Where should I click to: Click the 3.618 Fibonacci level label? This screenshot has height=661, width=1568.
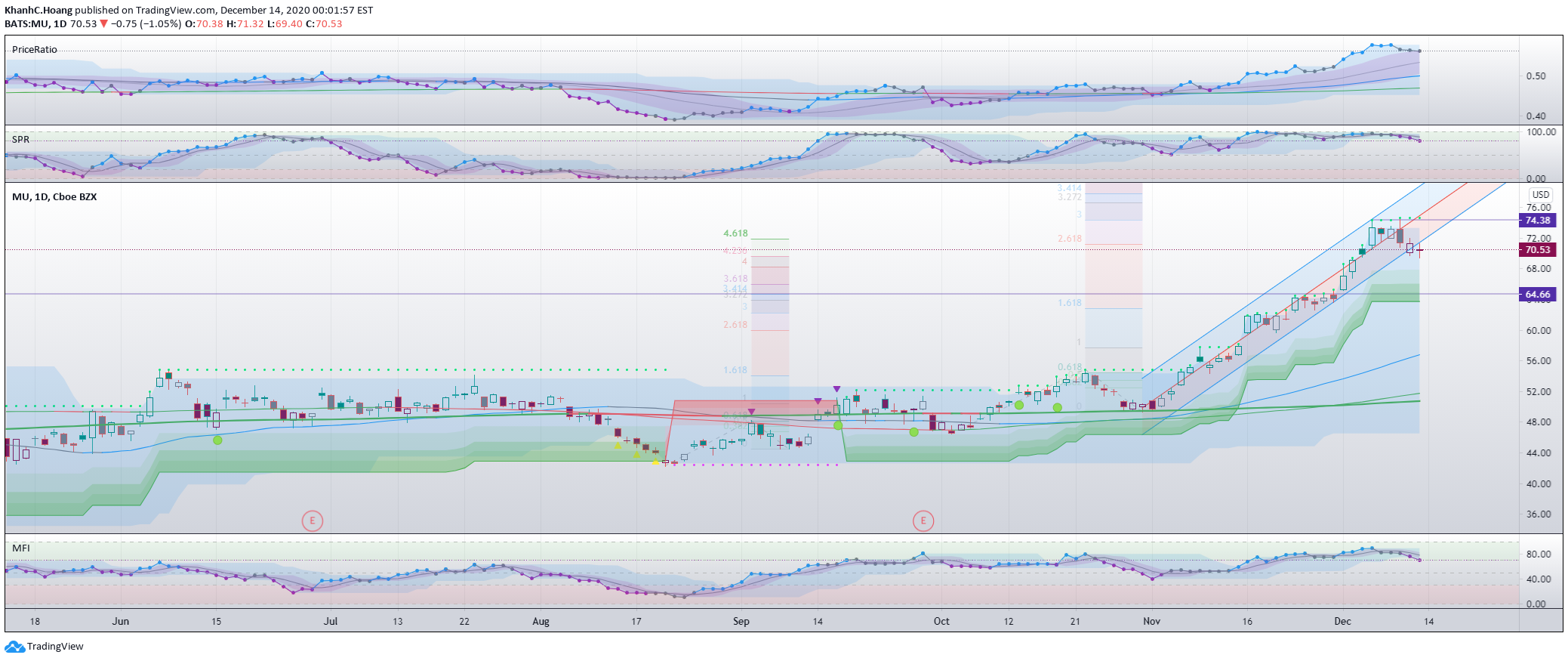pos(735,279)
